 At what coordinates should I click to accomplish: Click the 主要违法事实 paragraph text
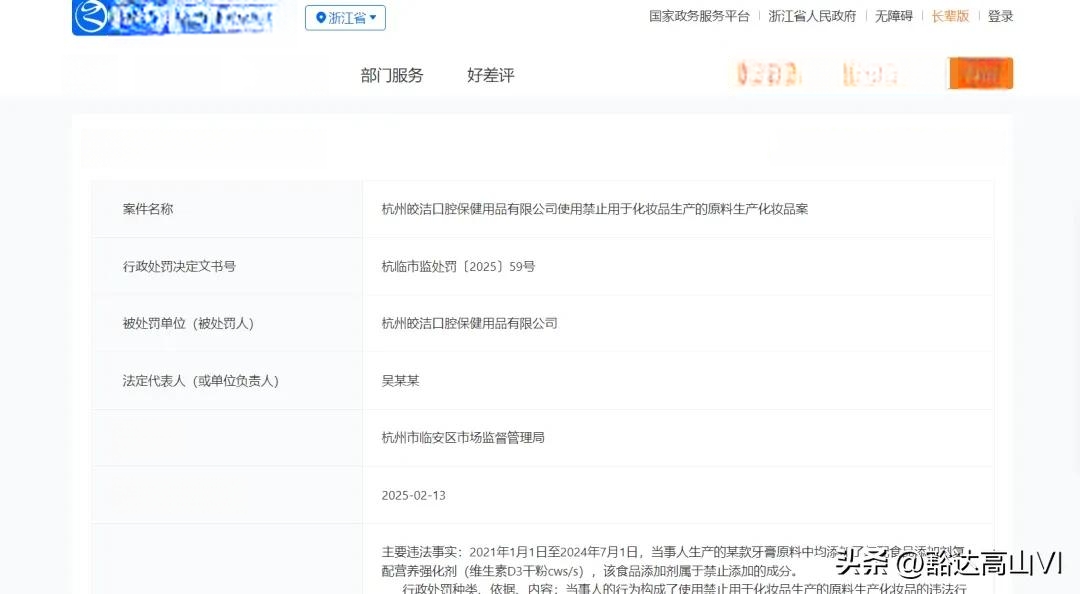coord(674,561)
